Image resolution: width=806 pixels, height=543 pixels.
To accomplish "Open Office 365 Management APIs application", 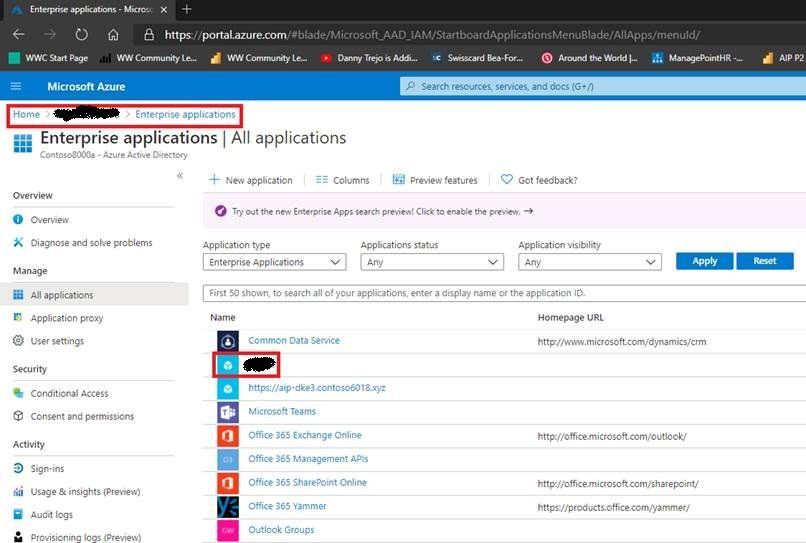I will (308, 459).
